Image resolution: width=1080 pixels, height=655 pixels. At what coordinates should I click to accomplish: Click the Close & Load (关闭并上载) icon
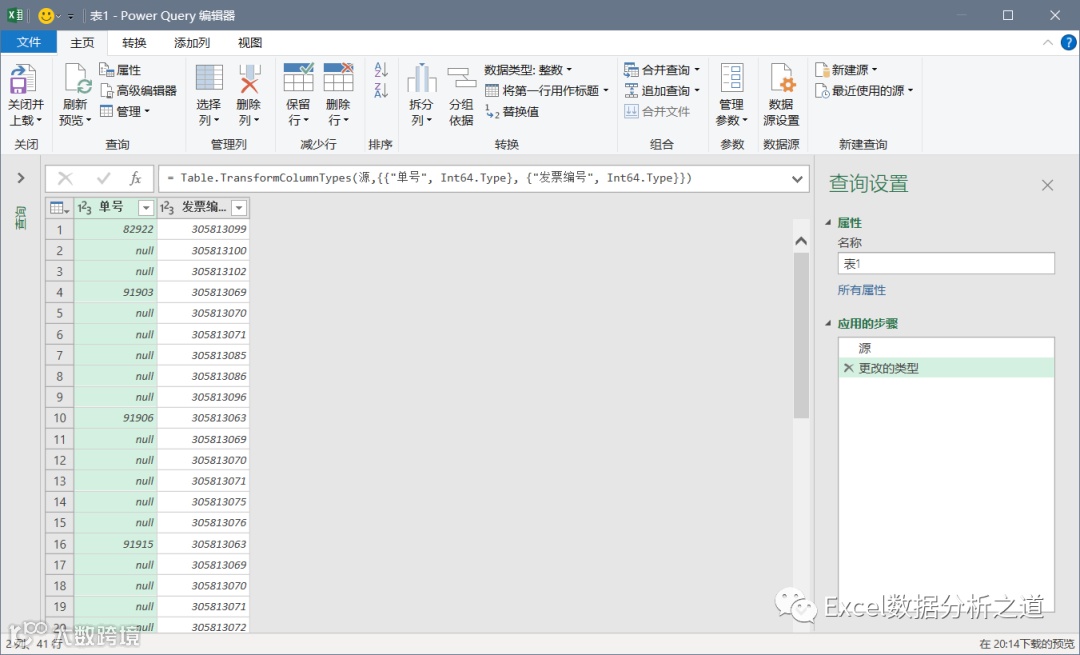23,79
